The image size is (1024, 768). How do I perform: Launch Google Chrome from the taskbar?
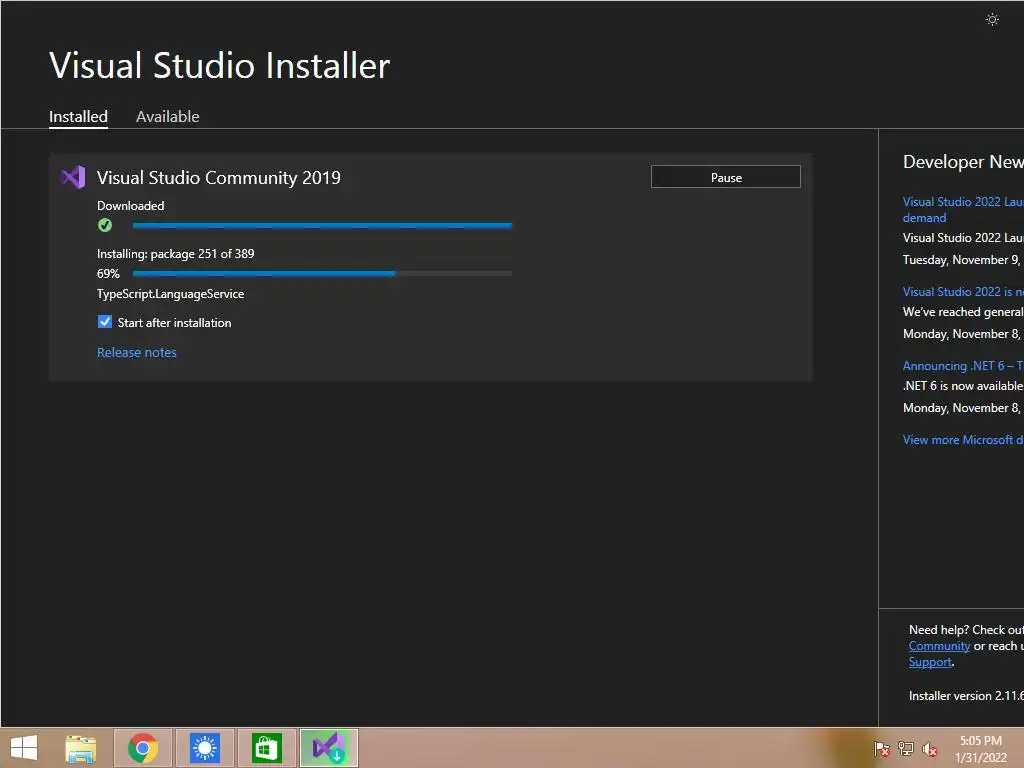pyautogui.click(x=143, y=748)
